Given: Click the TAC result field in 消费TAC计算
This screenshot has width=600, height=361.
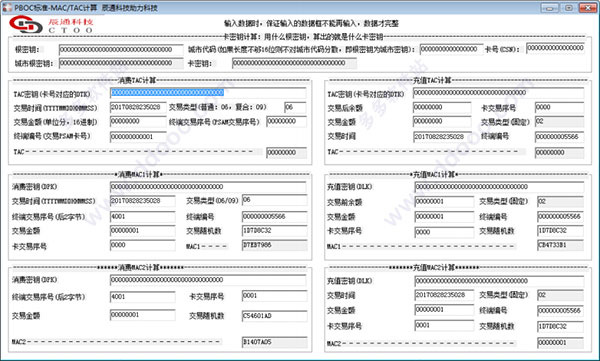Looking at the screenshot, I should click(286, 153).
